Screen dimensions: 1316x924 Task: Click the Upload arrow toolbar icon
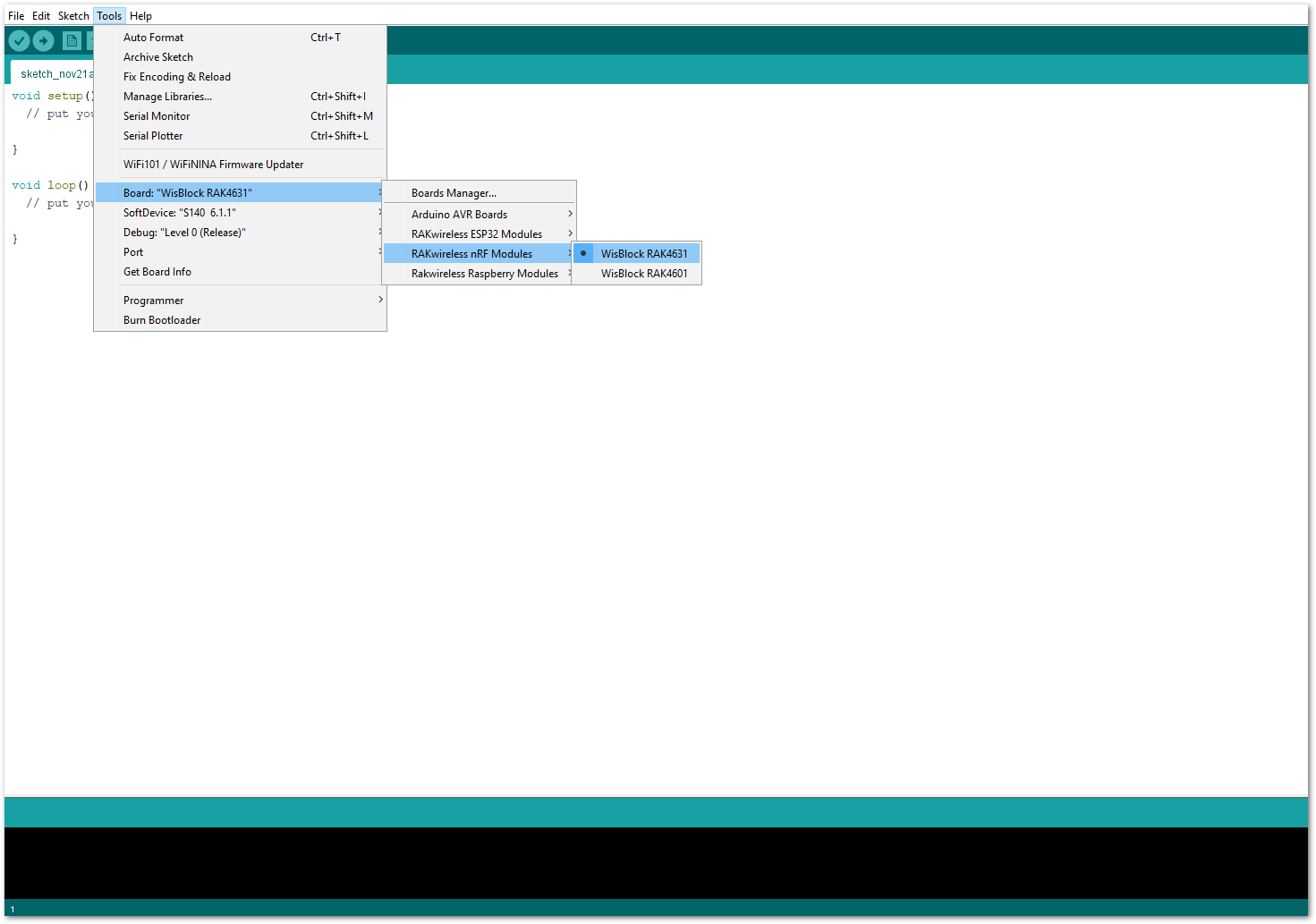point(43,41)
